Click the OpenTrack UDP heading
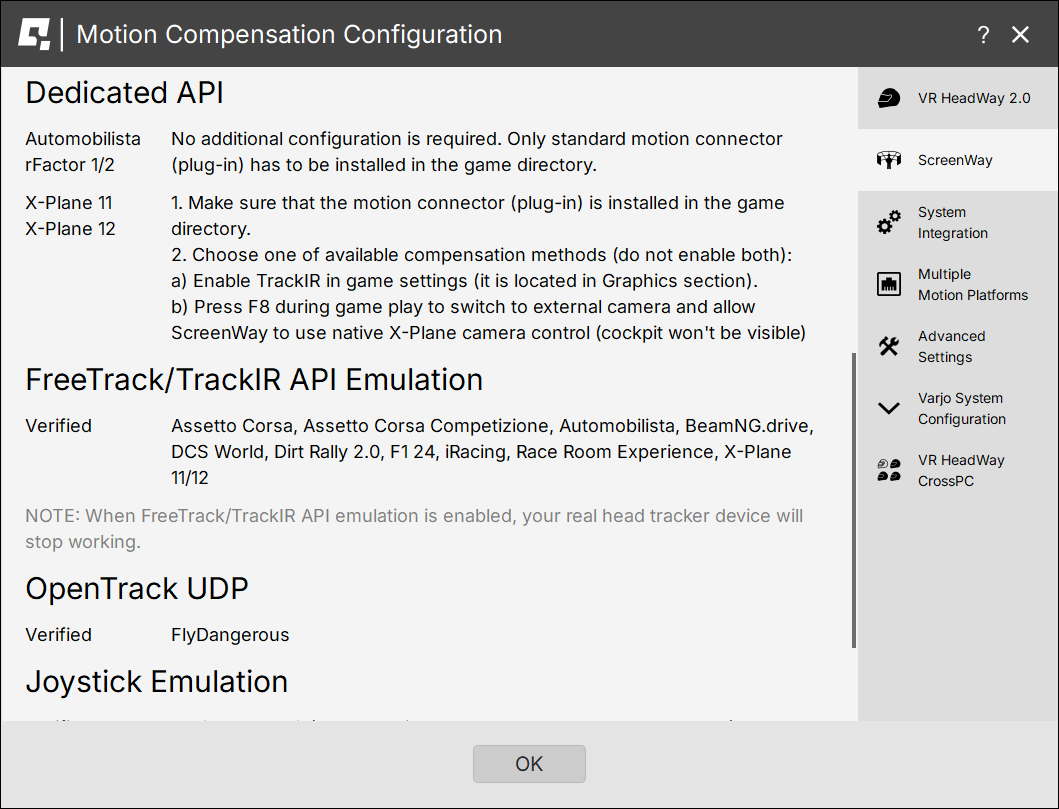The image size is (1059, 809). click(137, 589)
